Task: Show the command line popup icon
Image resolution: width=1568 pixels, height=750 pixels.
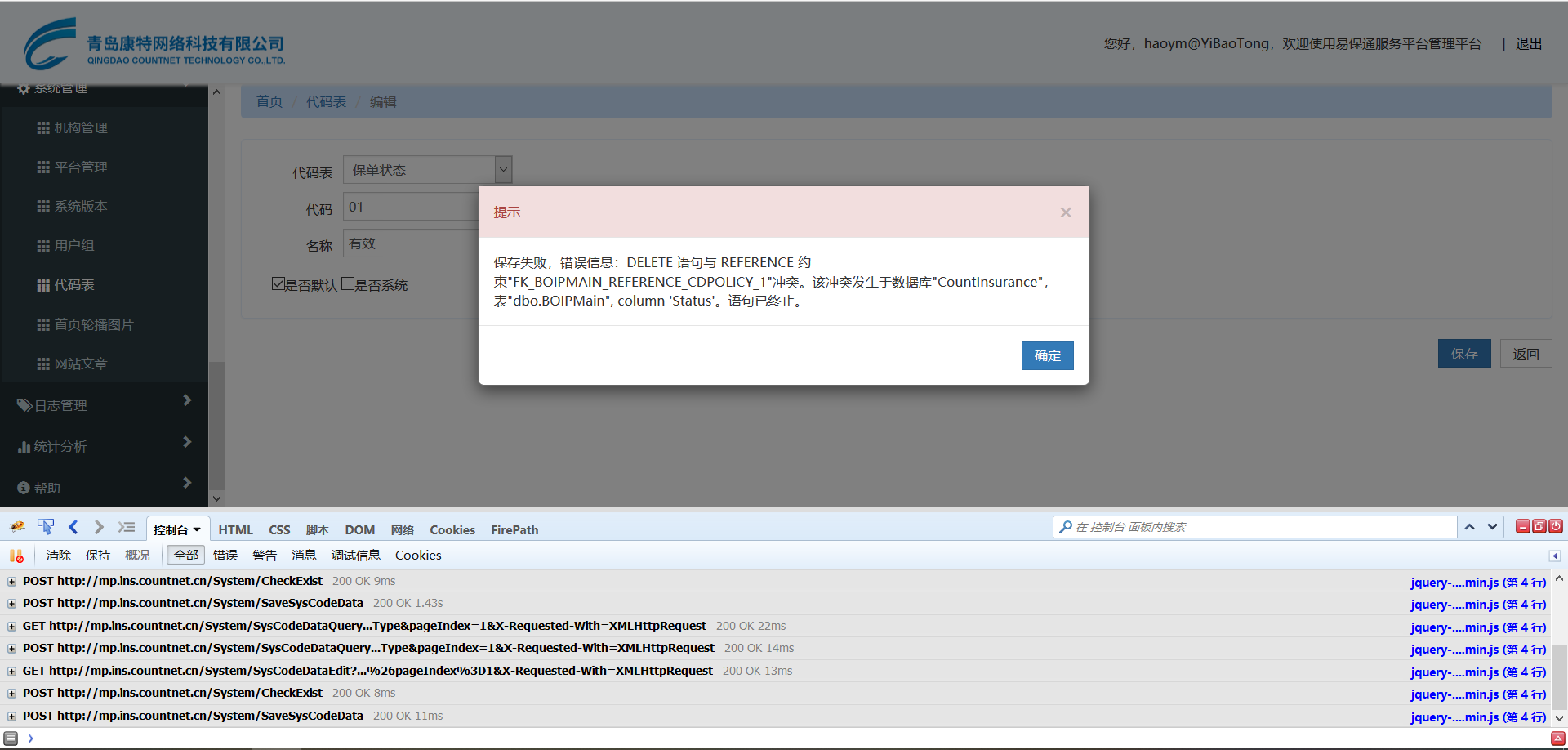Action: pos(127,528)
